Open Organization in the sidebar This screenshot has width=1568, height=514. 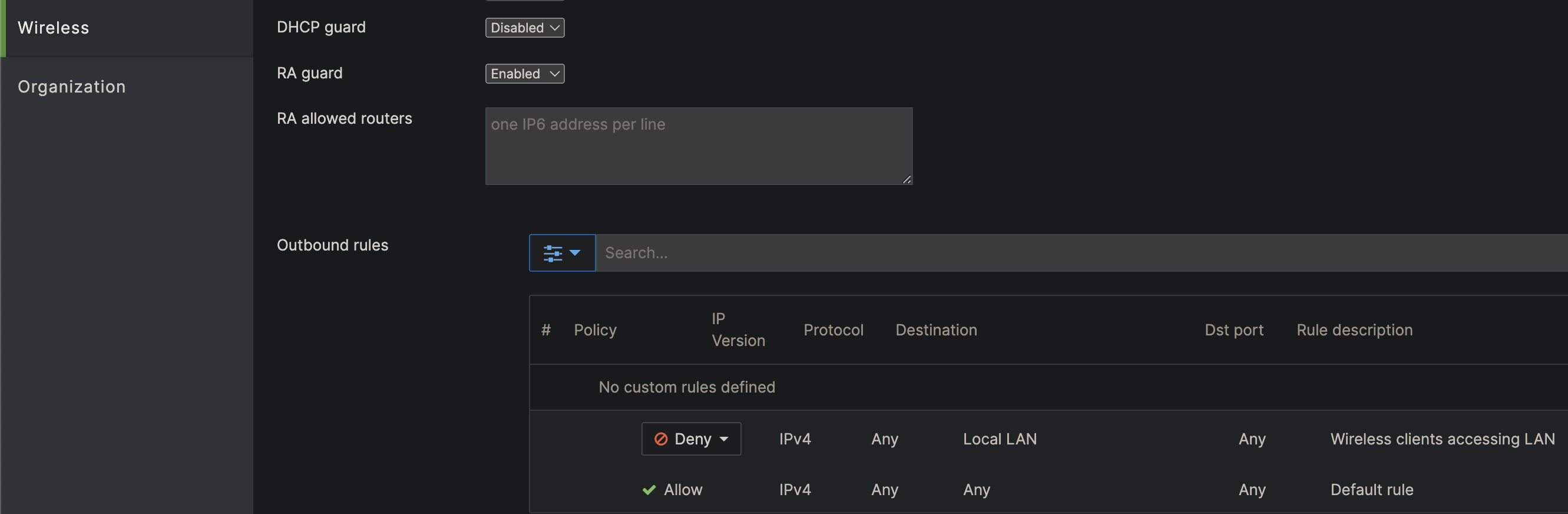coord(72,87)
